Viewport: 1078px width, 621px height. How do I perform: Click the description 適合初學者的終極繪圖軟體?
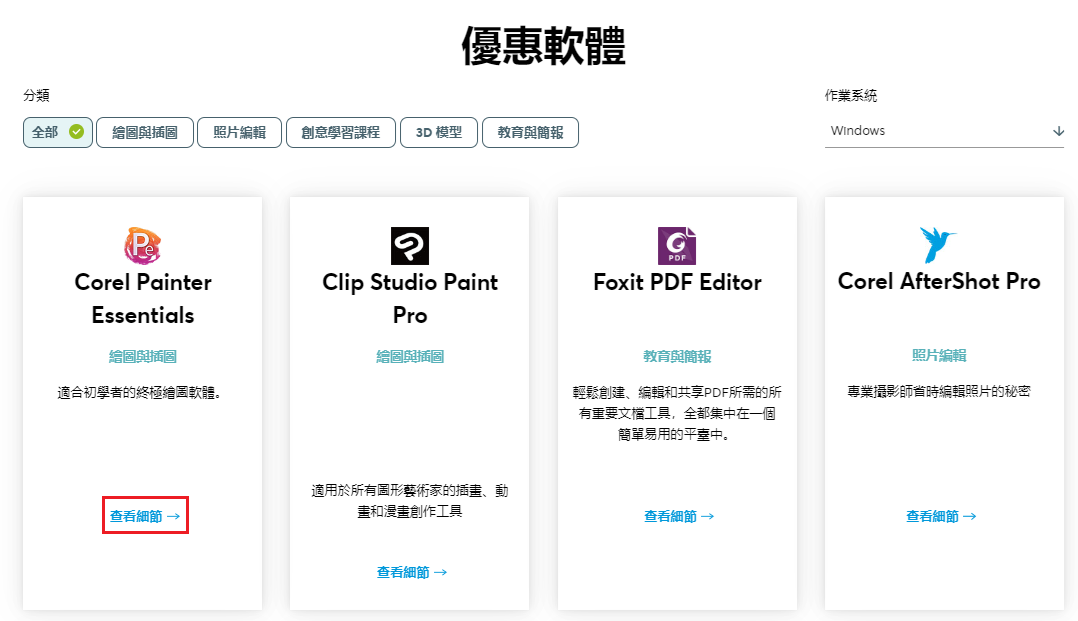[140, 393]
